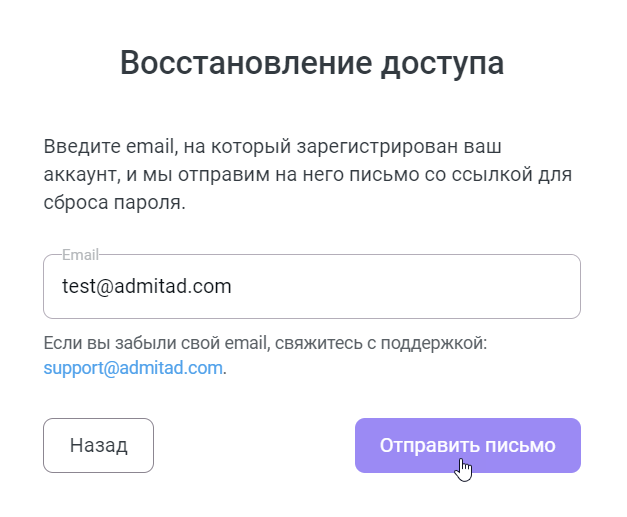Click the purple submit button
This screenshot has width=627, height=517.
(467, 445)
